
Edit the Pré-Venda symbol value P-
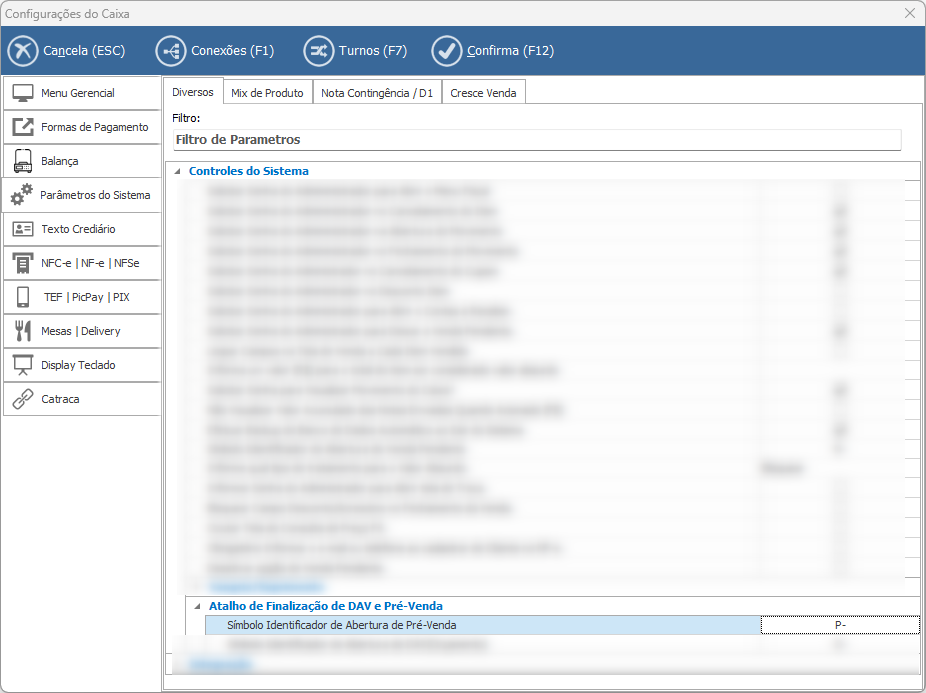pyautogui.click(x=839, y=625)
